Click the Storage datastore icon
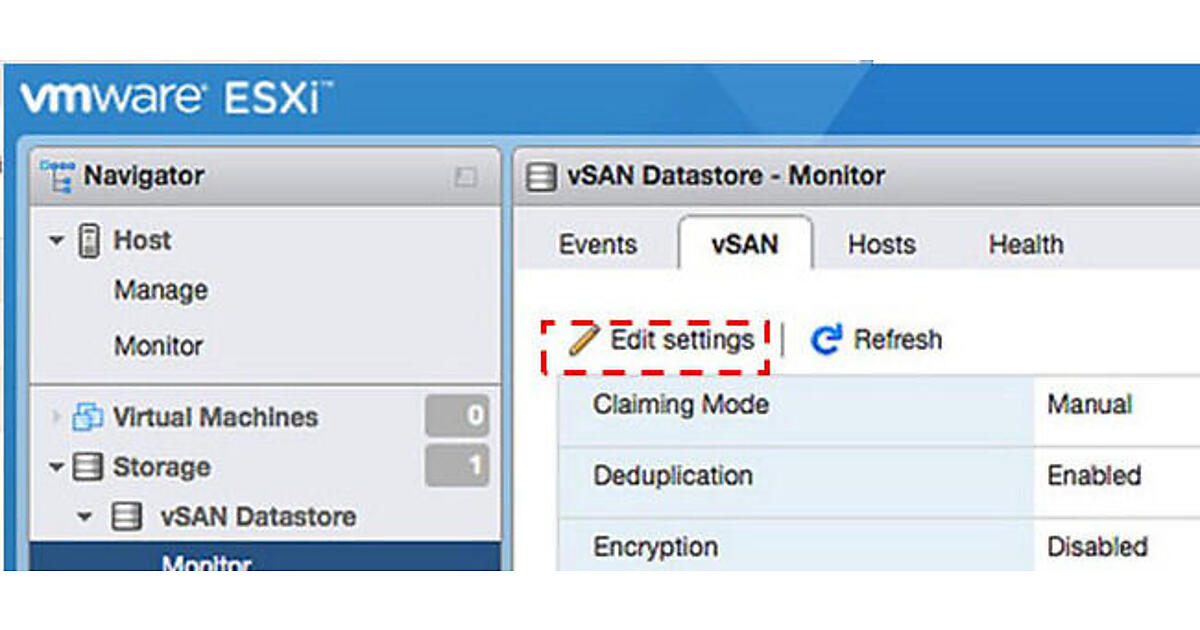Image resolution: width=1200 pixels, height=630 pixels. [x=88, y=467]
